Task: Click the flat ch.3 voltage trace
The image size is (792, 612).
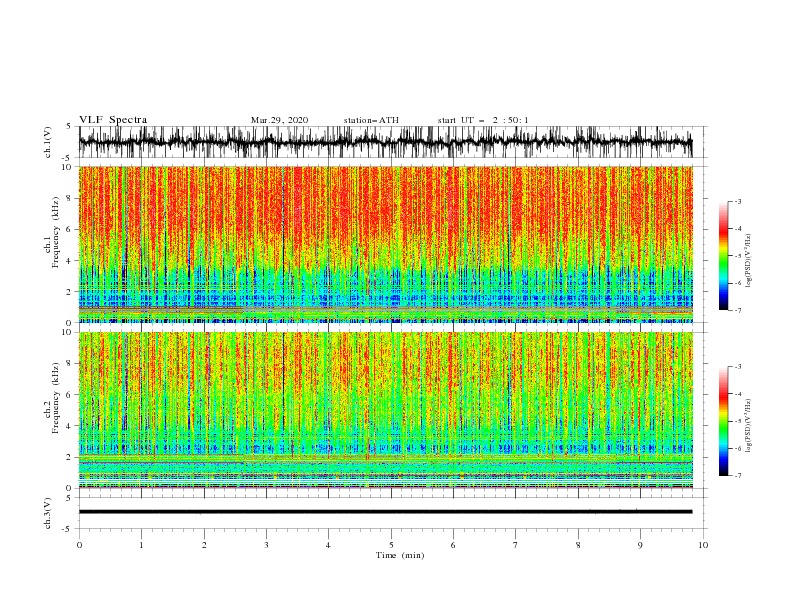Action: pyautogui.click(x=385, y=512)
